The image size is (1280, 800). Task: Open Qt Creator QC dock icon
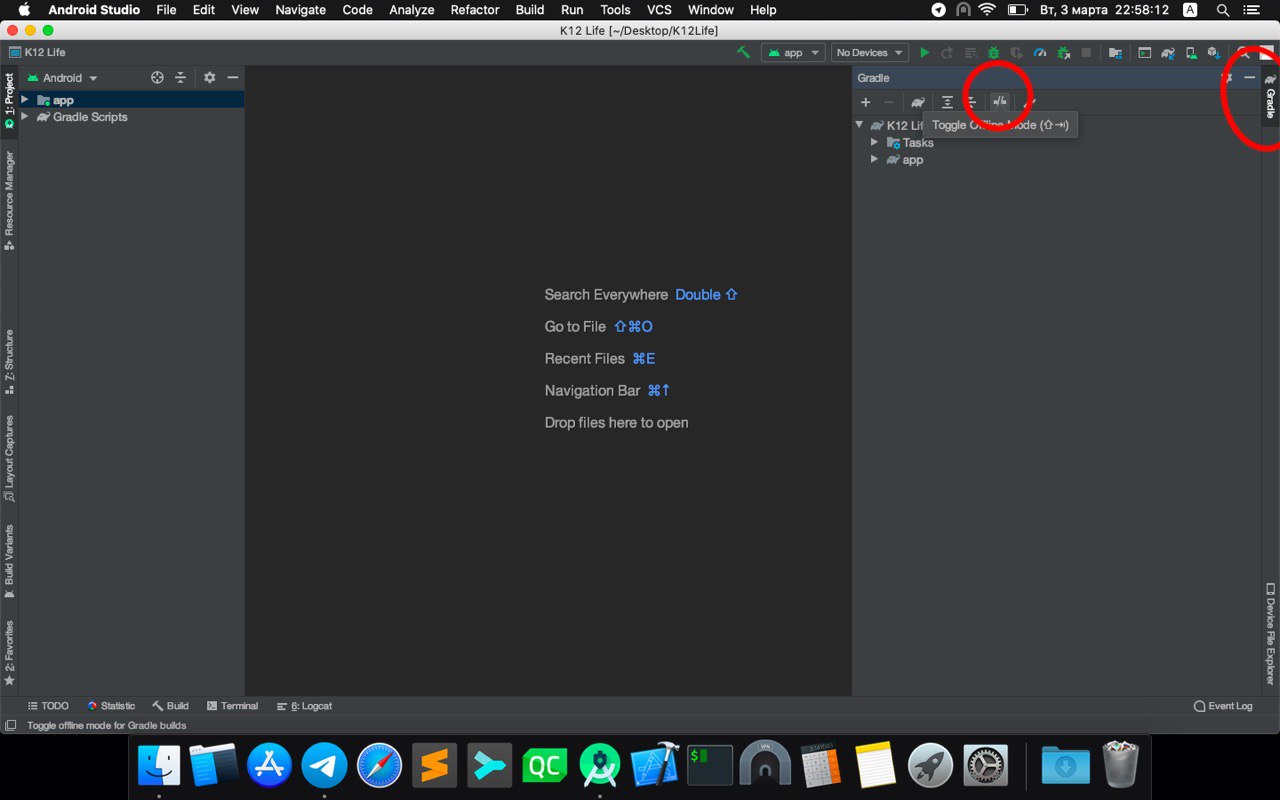point(544,766)
